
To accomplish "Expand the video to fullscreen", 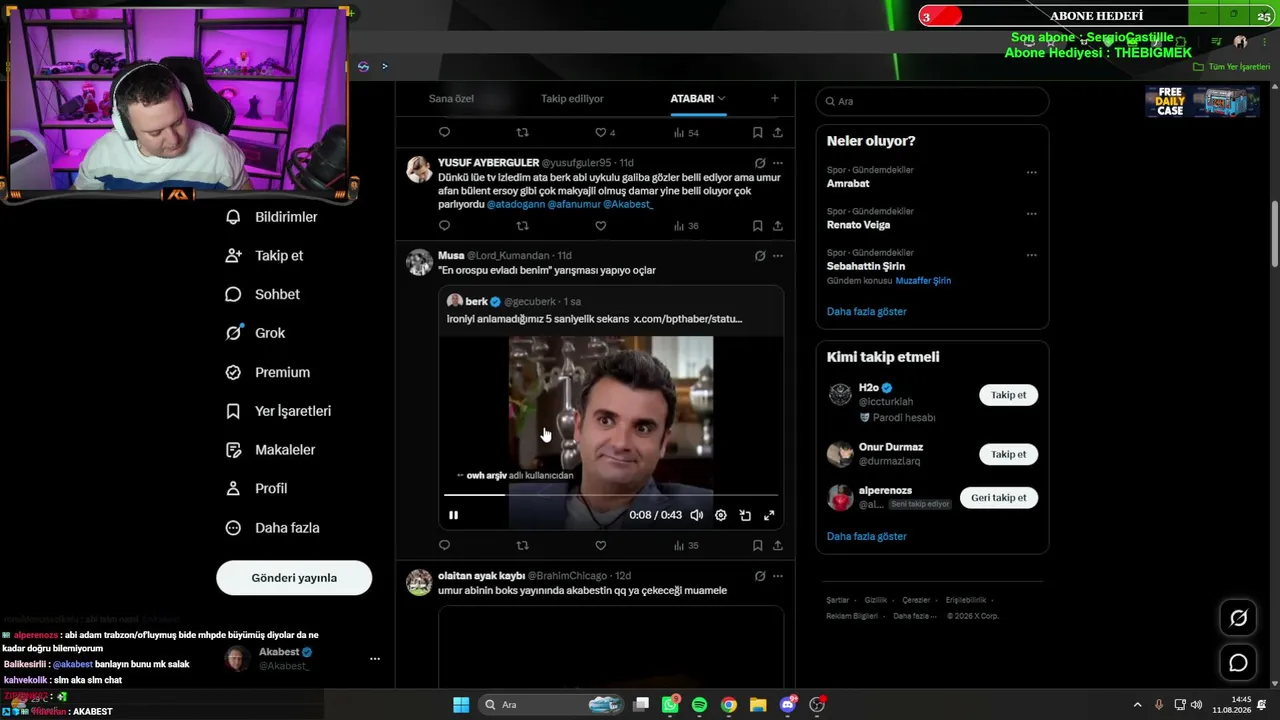I will click(x=769, y=515).
